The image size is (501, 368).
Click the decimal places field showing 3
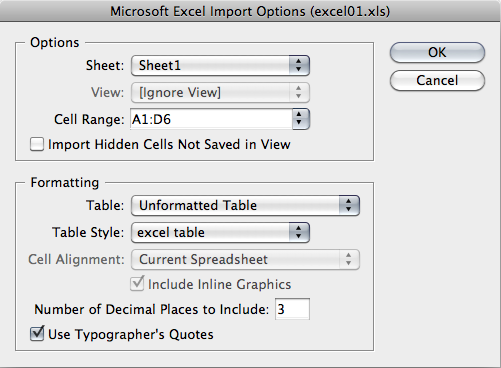pos(292,309)
